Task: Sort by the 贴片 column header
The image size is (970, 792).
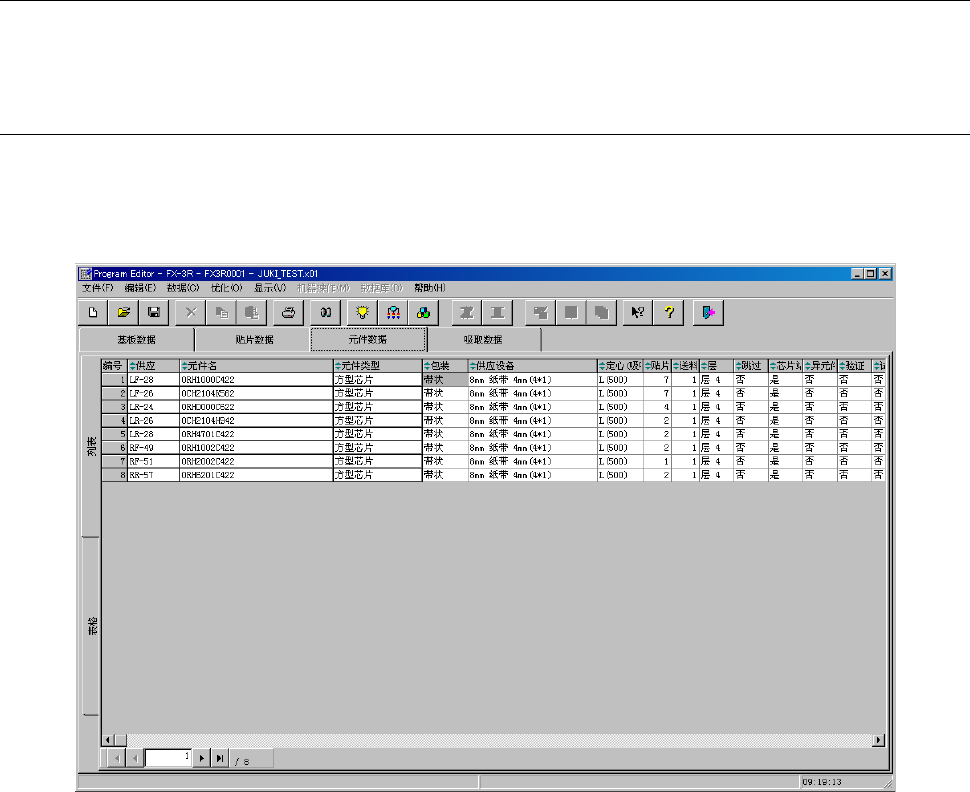Action: 657,366
